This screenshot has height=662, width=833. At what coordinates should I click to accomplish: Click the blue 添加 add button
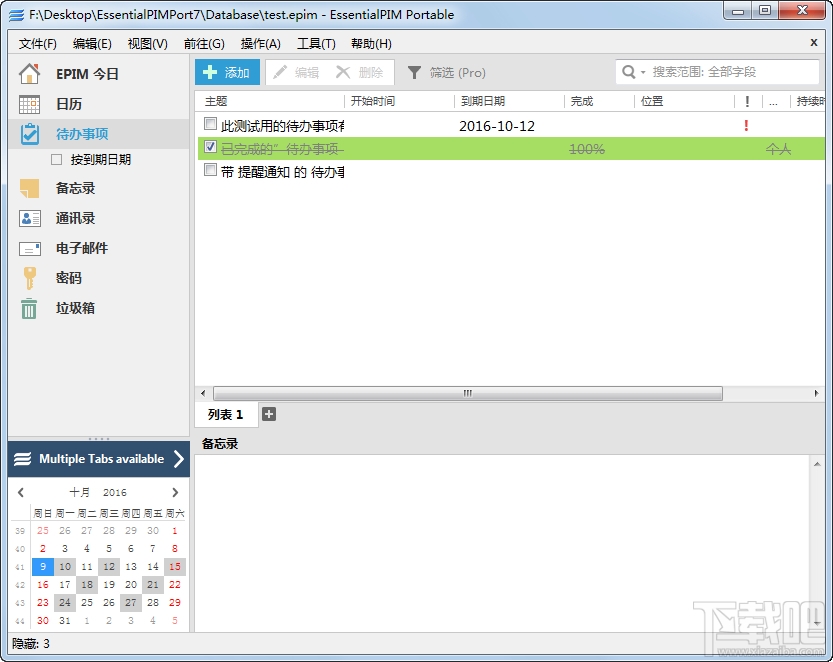(226, 72)
